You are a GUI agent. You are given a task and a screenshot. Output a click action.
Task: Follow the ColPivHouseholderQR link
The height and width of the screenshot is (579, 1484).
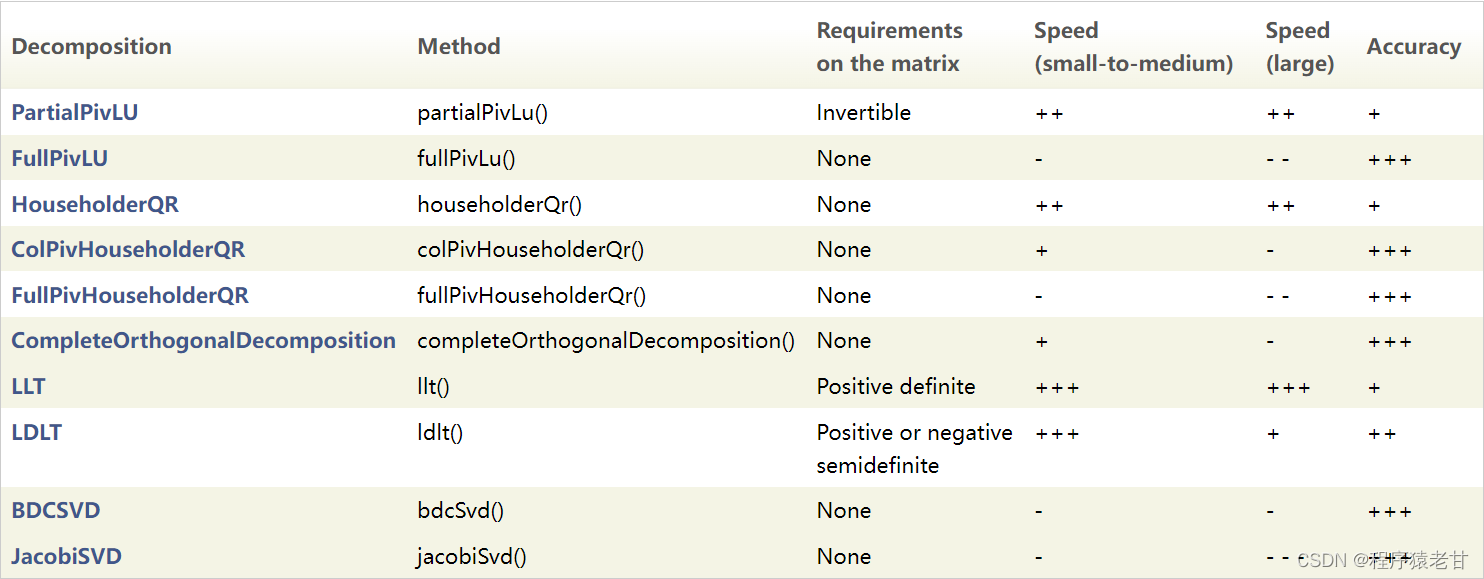point(128,249)
